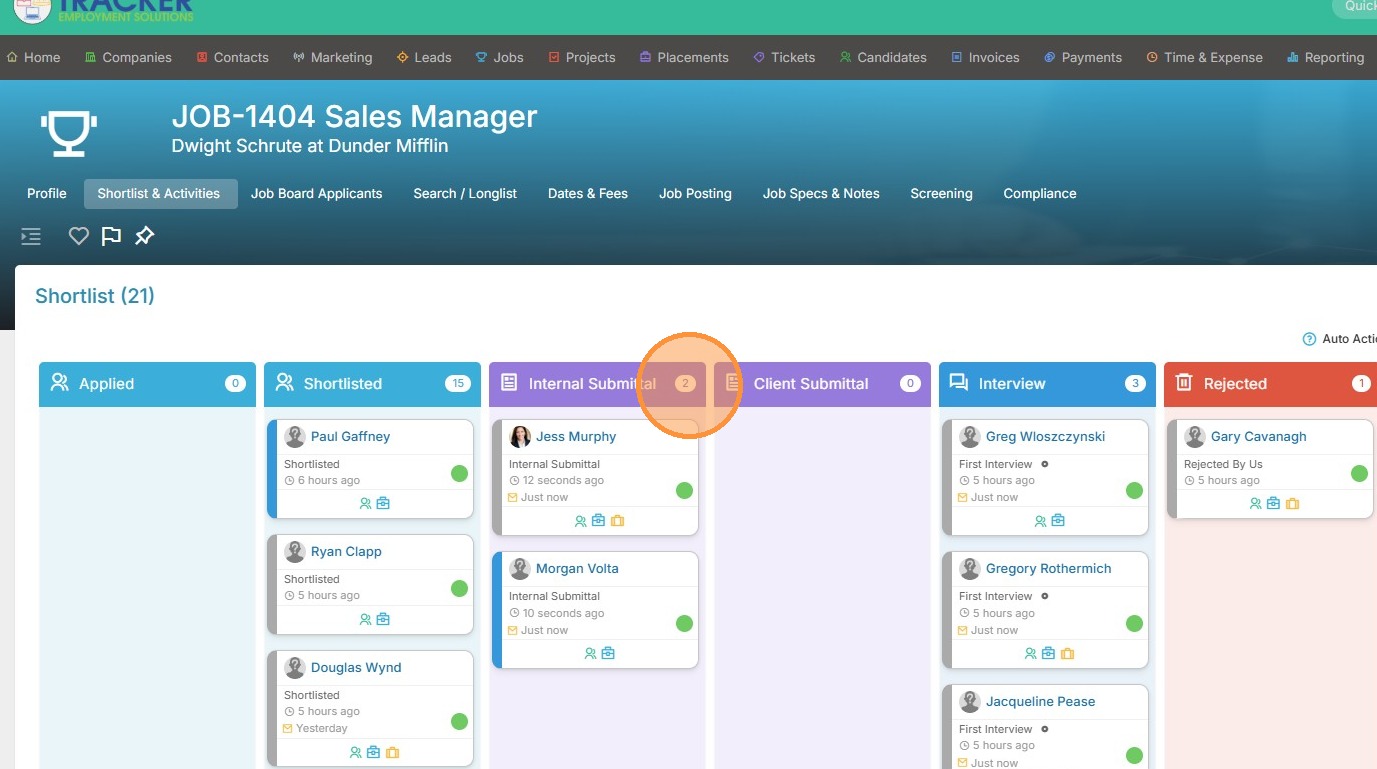Screen dimensions: 1377x769
Task: Click the Interview column header
Action: click(x=1047, y=384)
